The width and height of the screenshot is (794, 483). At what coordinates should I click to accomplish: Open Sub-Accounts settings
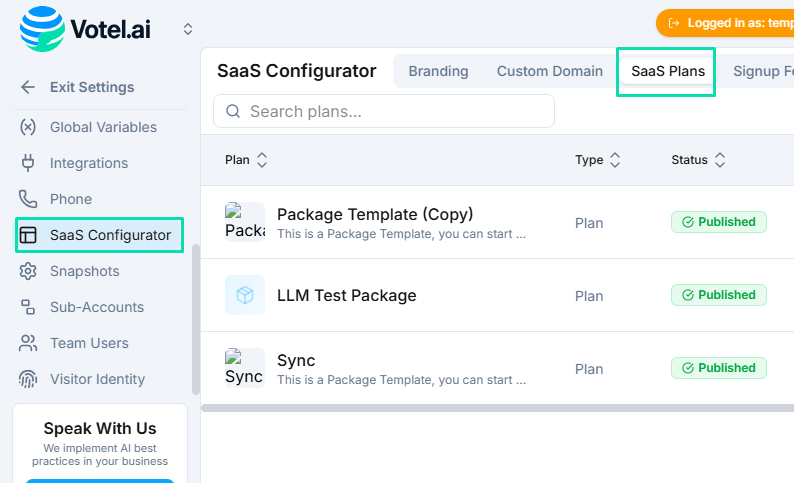(97, 307)
